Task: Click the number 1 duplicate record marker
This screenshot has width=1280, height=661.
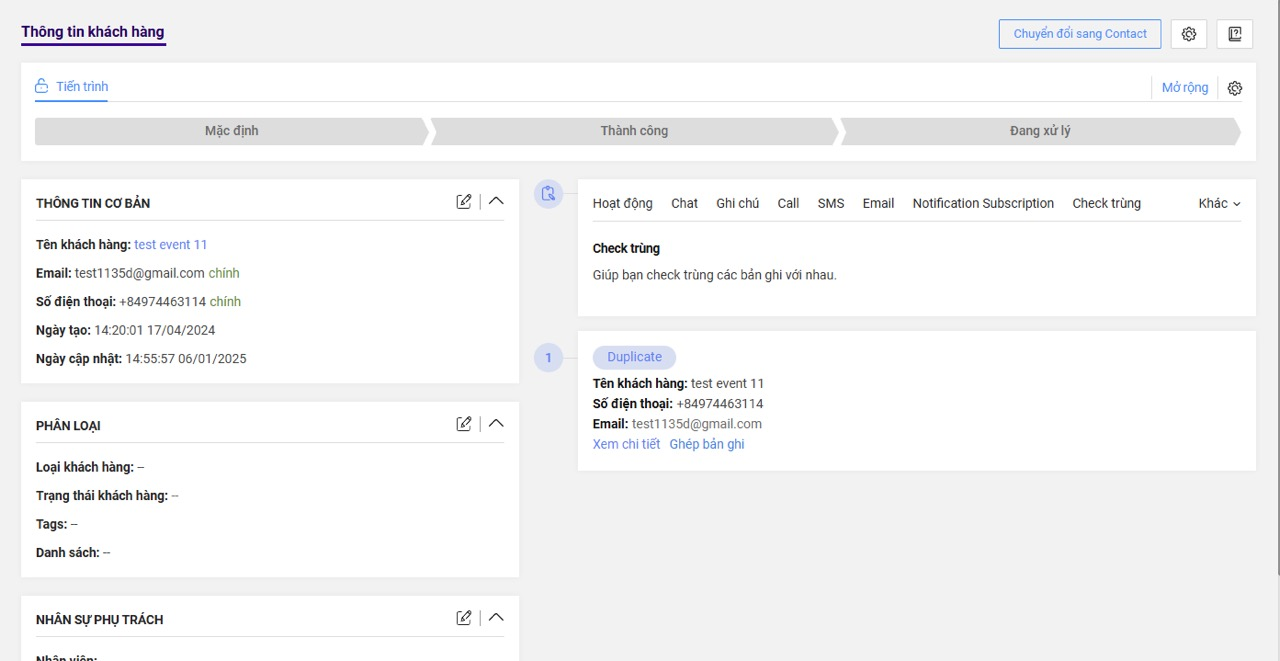Action: 548,358
